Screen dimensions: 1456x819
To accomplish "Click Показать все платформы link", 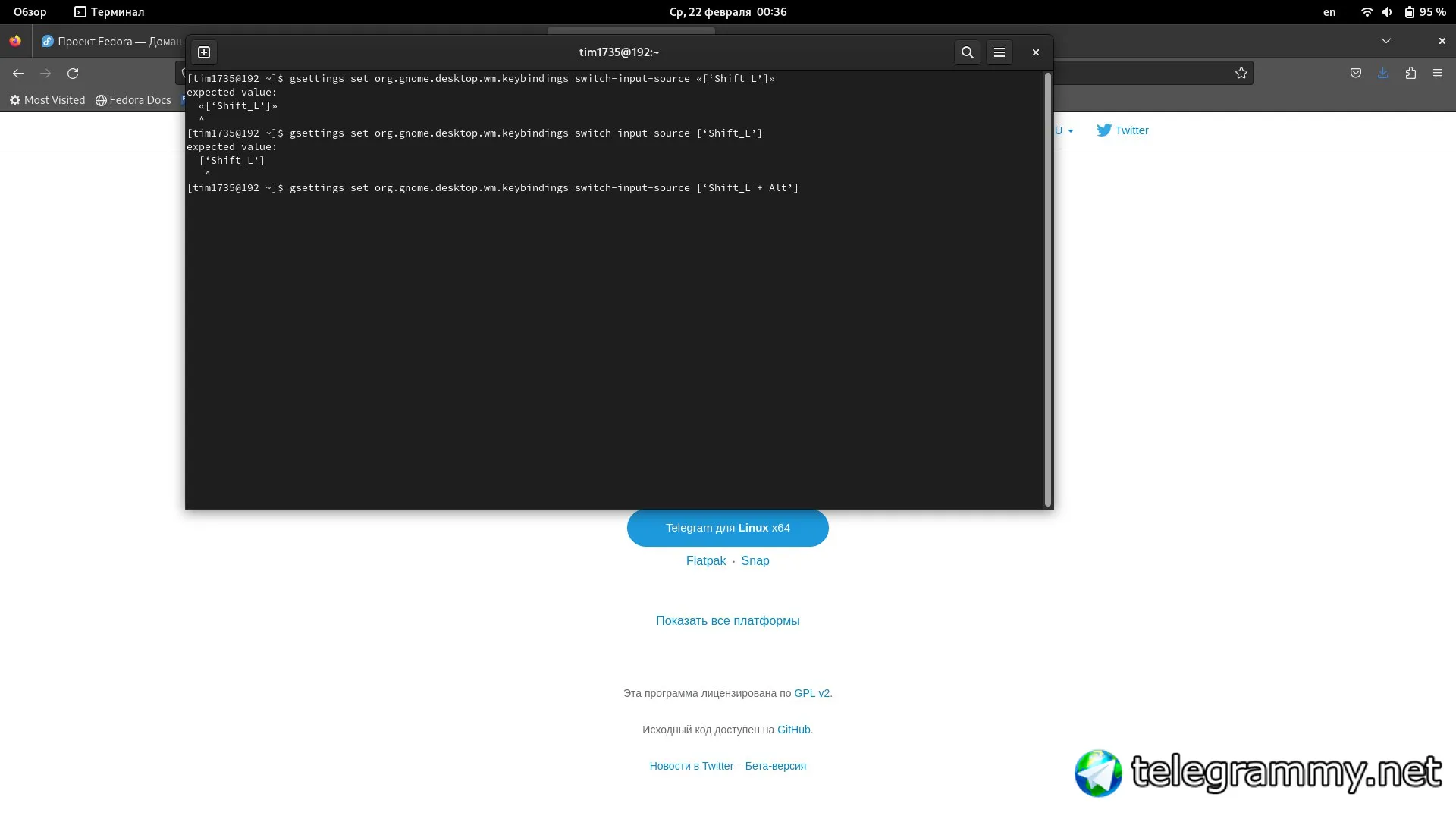I will tap(727, 621).
